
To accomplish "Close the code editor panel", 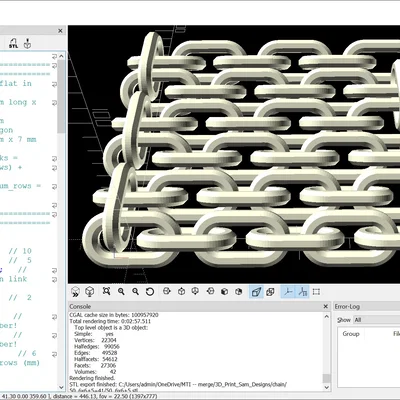I will point(60,31).
